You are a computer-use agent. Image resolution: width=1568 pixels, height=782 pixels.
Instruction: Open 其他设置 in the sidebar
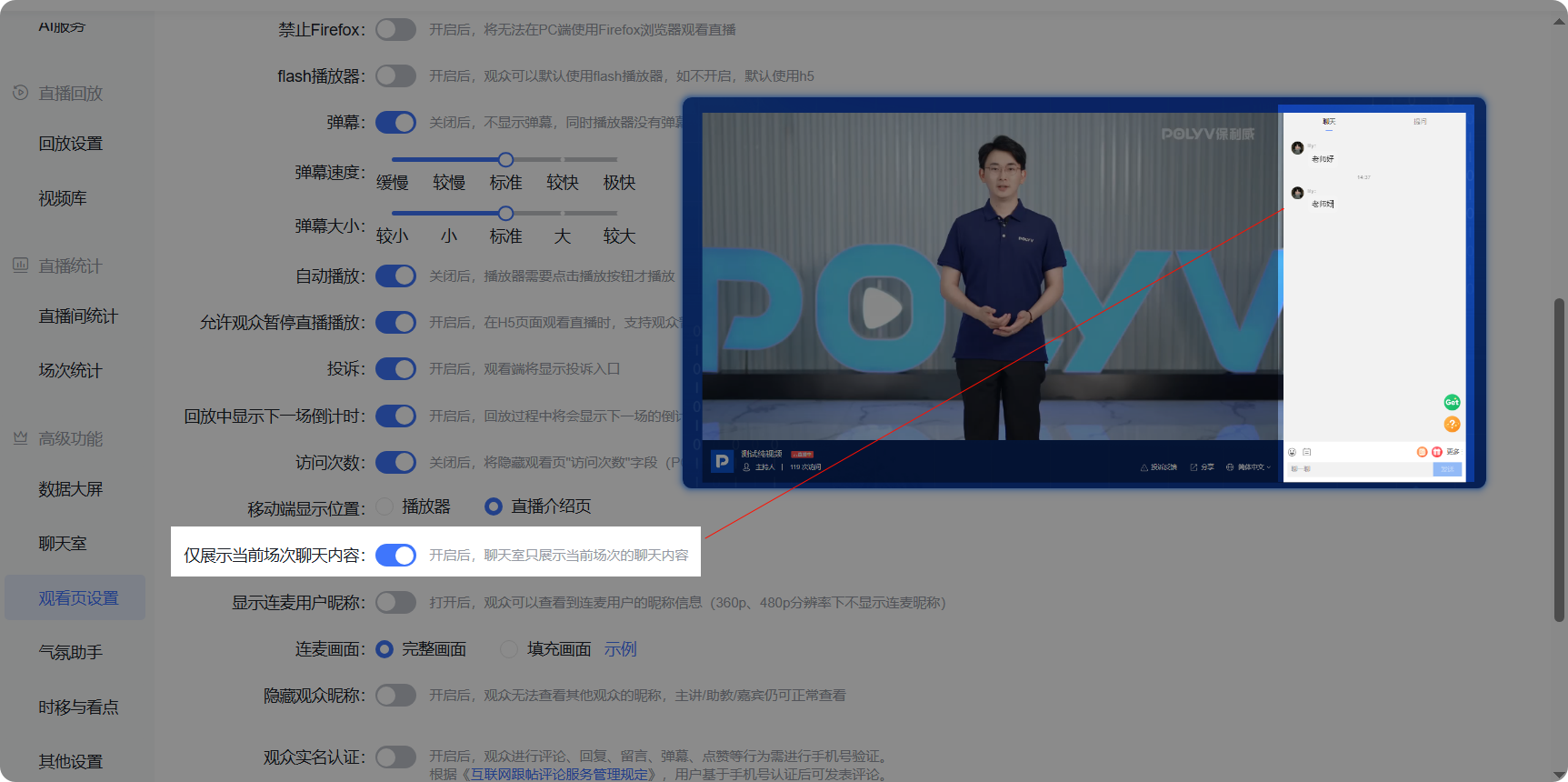(x=71, y=762)
